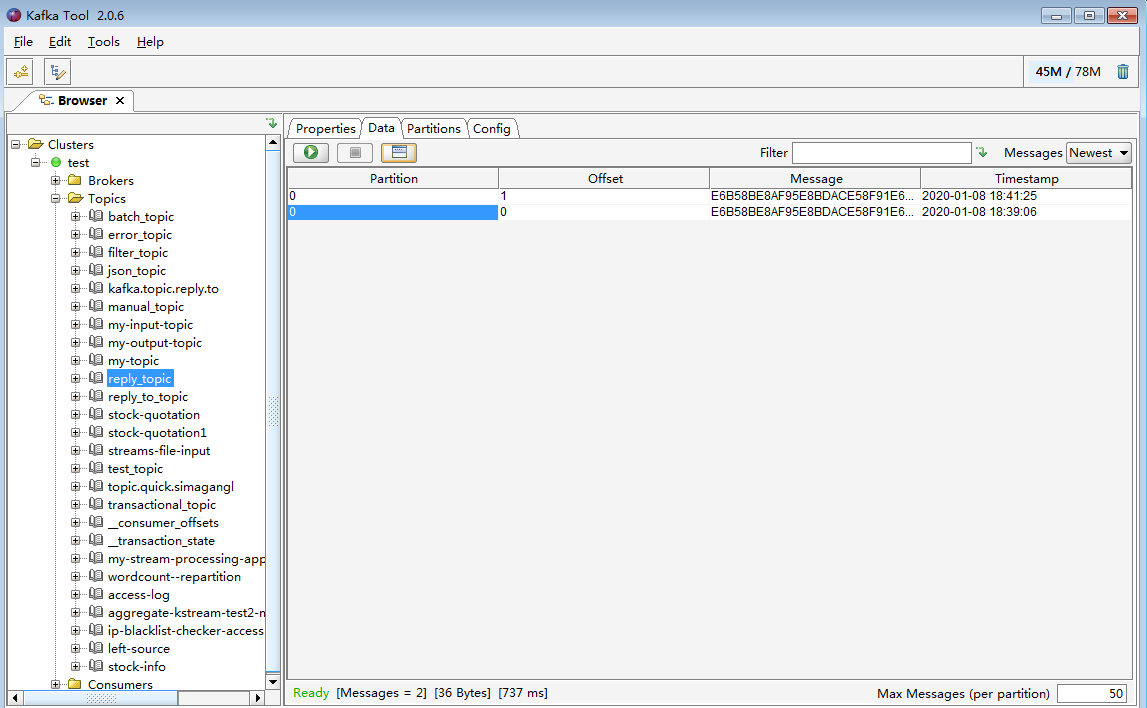Select the __consumer_offsets tree item

click(x=163, y=522)
